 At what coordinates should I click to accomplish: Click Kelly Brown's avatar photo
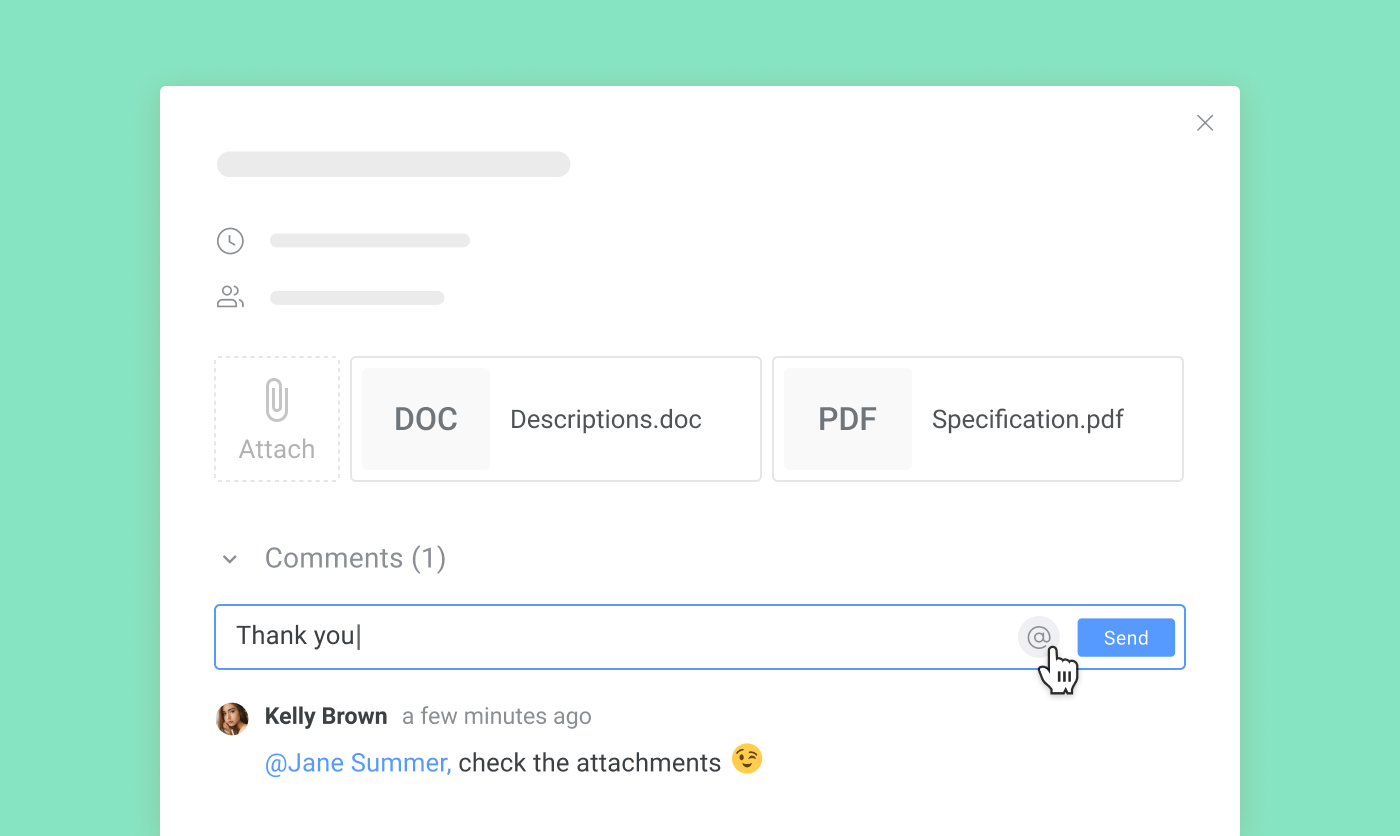click(232, 718)
